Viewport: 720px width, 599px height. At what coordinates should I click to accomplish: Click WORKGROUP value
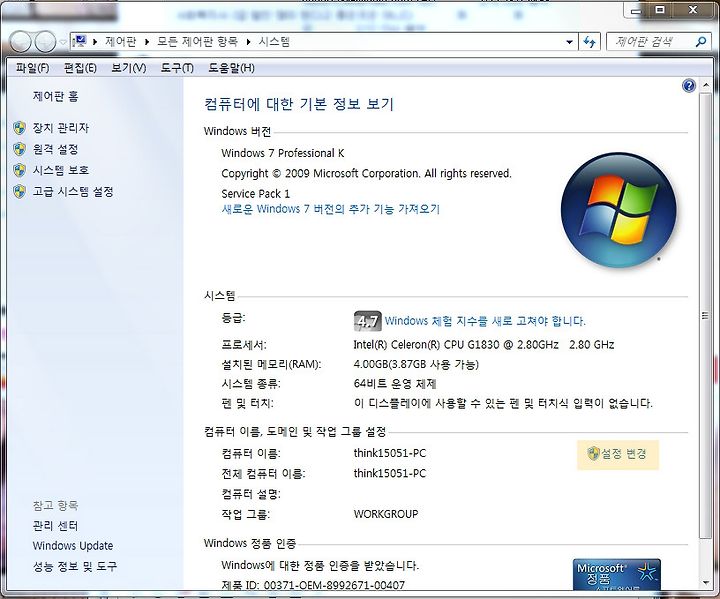point(386,514)
